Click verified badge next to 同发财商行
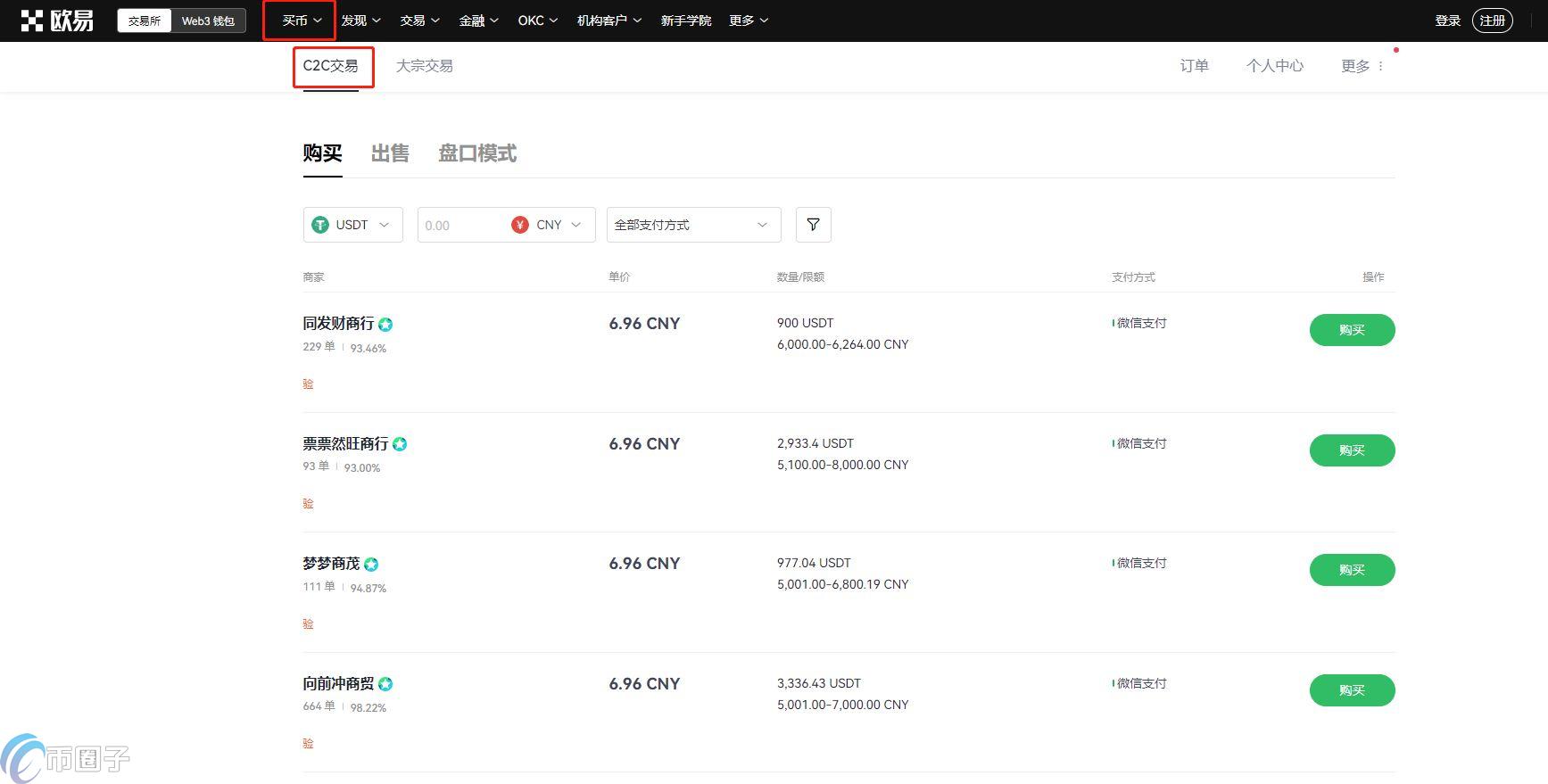Image resolution: width=1548 pixels, height=784 pixels. 385,325
